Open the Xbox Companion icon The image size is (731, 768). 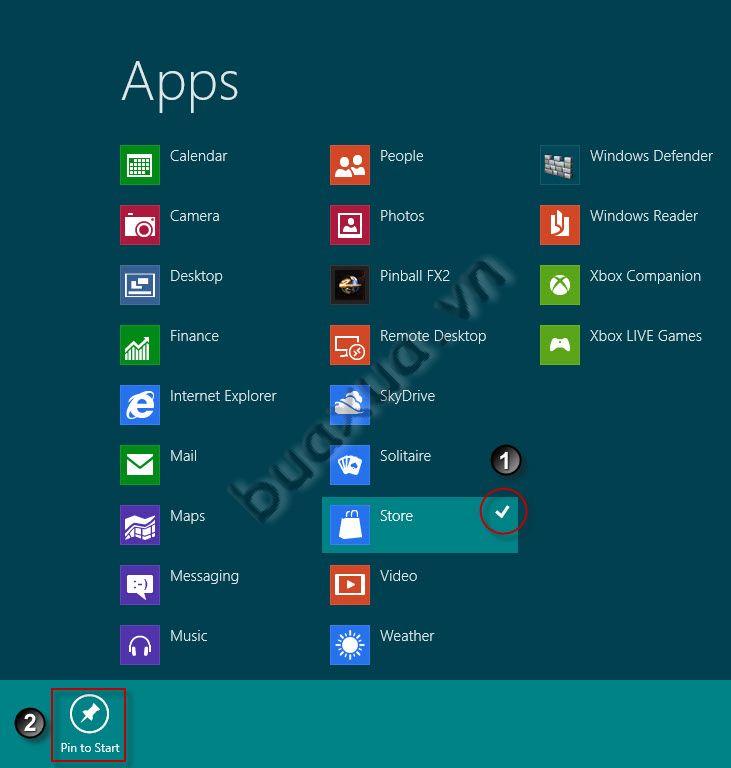click(560, 285)
